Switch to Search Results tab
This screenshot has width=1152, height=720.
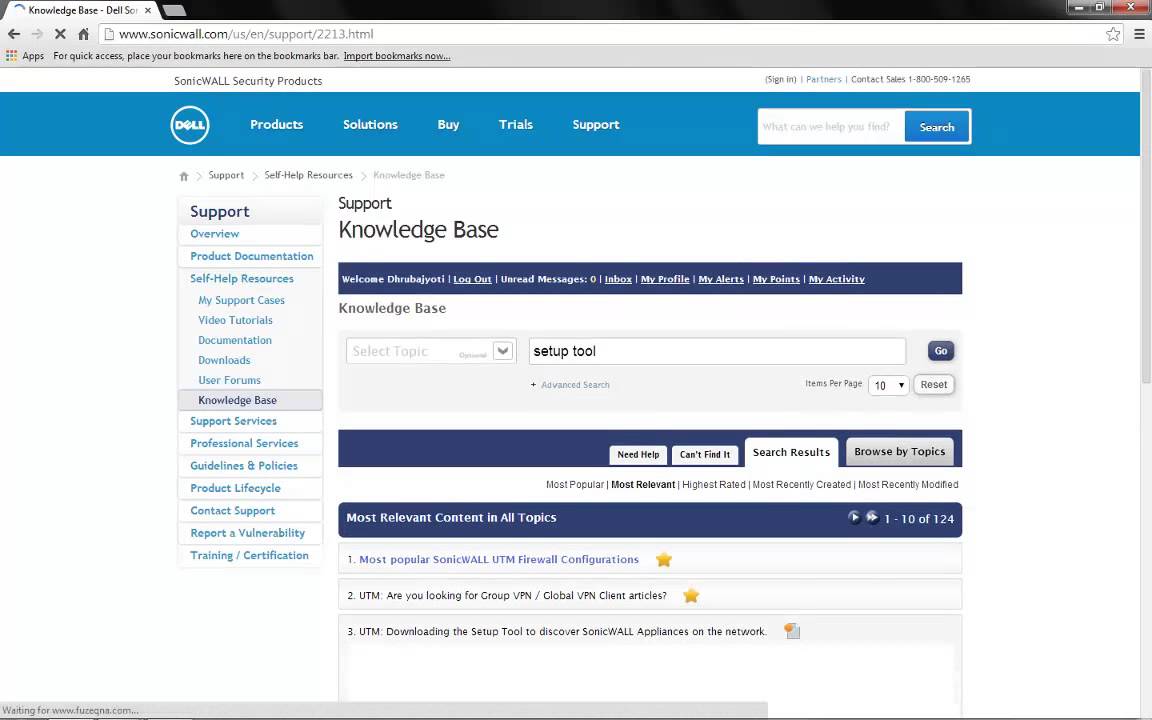(x=791, y=453)
